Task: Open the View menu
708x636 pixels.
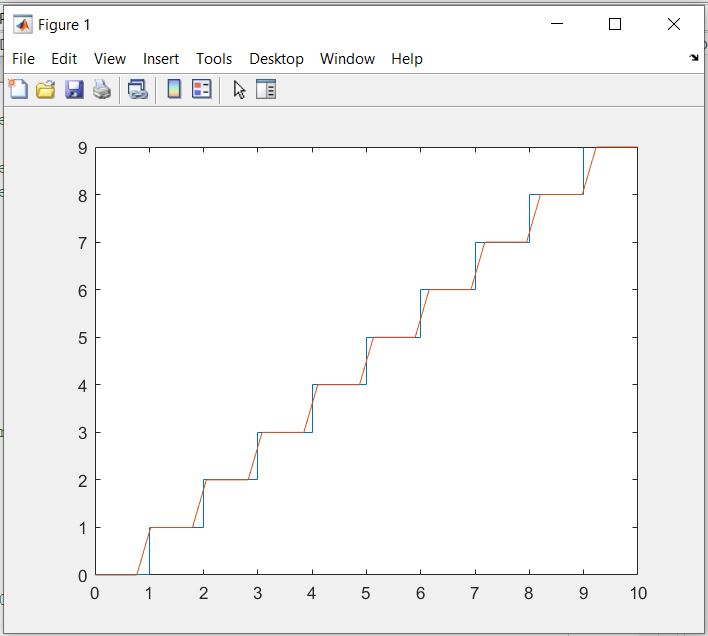Action: click(110, 59)
